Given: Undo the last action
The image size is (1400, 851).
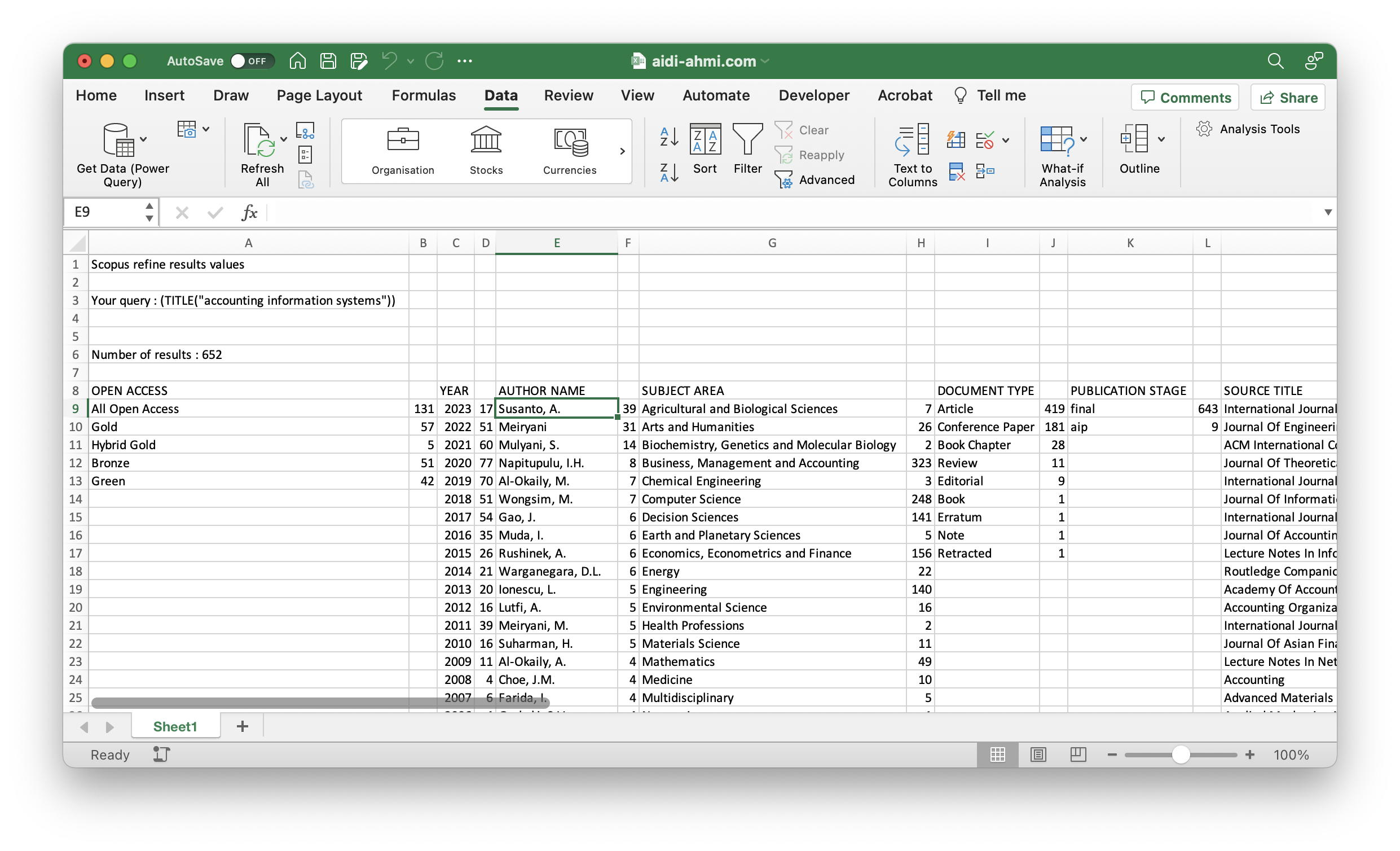Looking at the screenshot, I should click(x=390, y=61).
